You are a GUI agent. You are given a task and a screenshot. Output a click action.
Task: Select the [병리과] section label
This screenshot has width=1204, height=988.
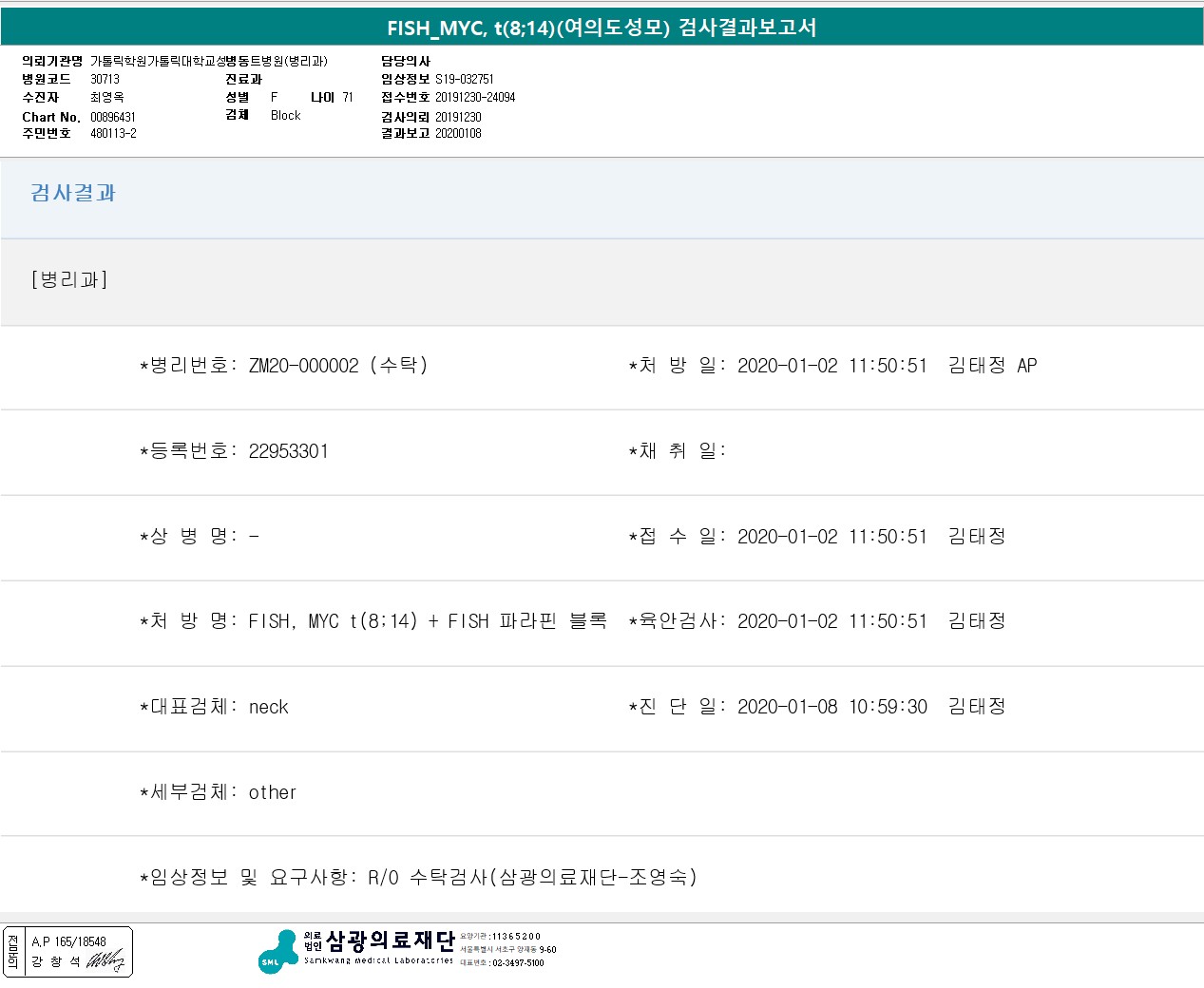coord(69,279)
